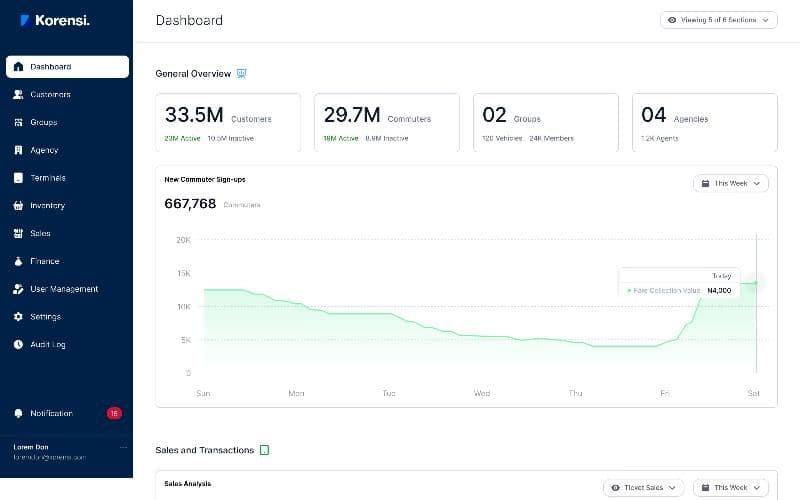The width and height of the screenshot is (800, 500).
Task: Open the Customers menu item
Action: 67,94
